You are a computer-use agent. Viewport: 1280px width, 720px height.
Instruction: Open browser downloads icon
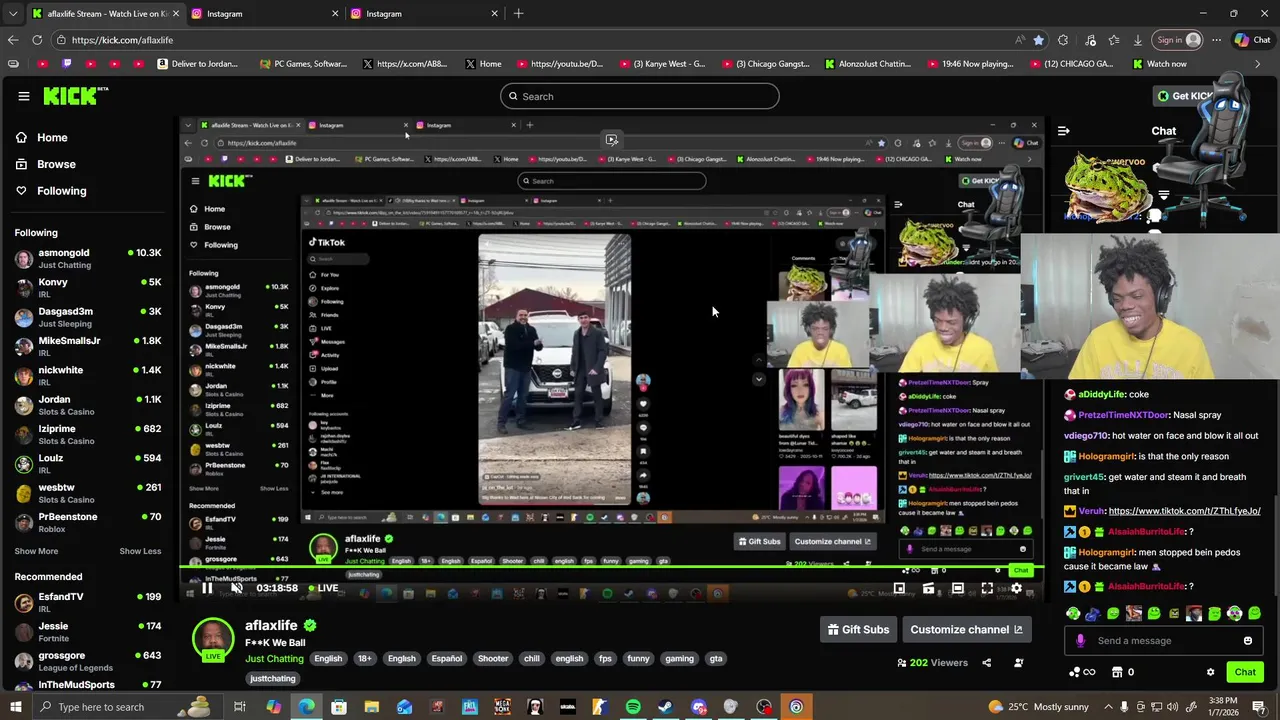pyautogui.click(x=1138, y=40)
